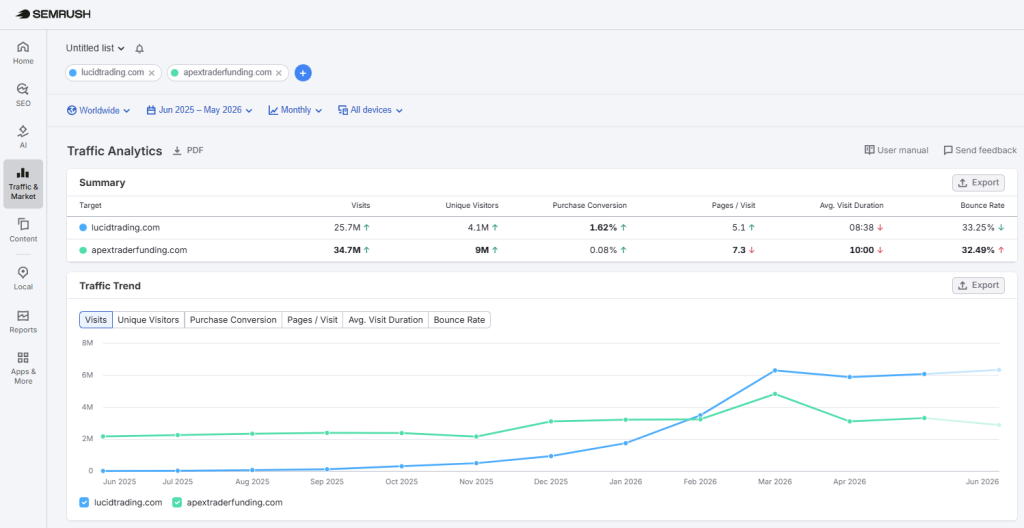Uncheck the lucidtrading.com legend checkbox
Viewport: 1024px width, 528px height.
click(x=84, y=503)
